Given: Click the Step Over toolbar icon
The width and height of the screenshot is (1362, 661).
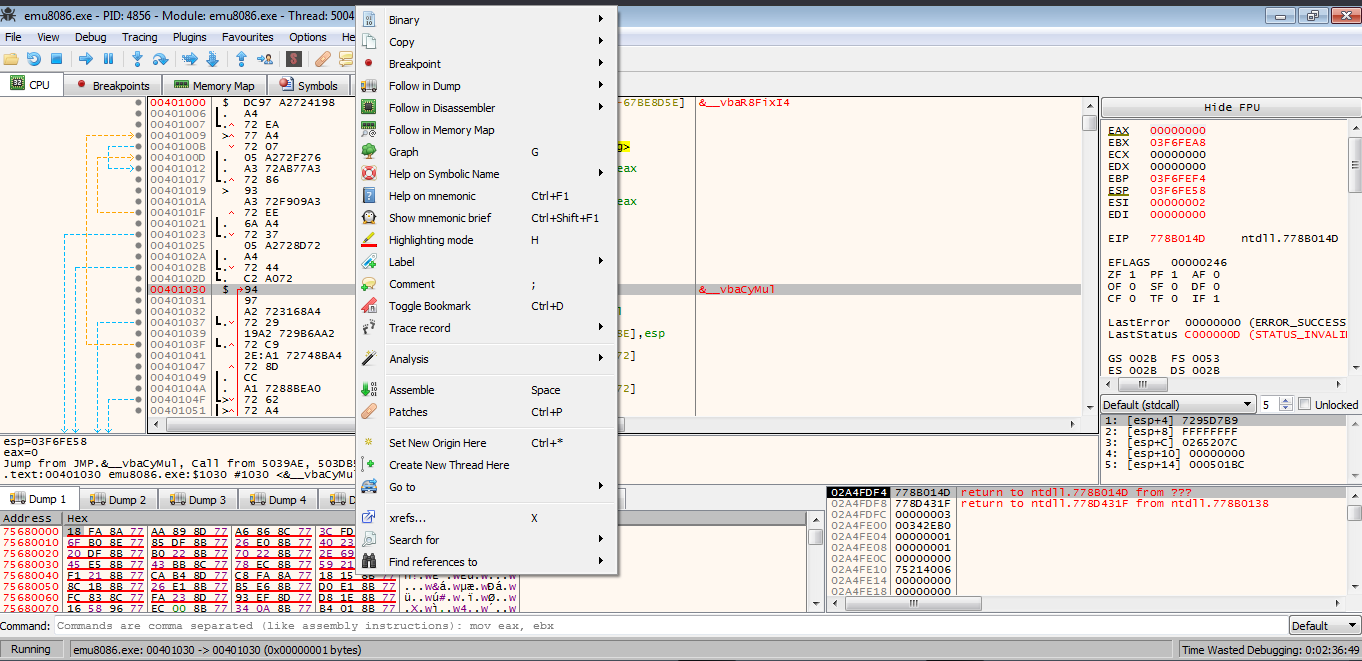Looking at the screenshot, I should [x=160, y=59].
